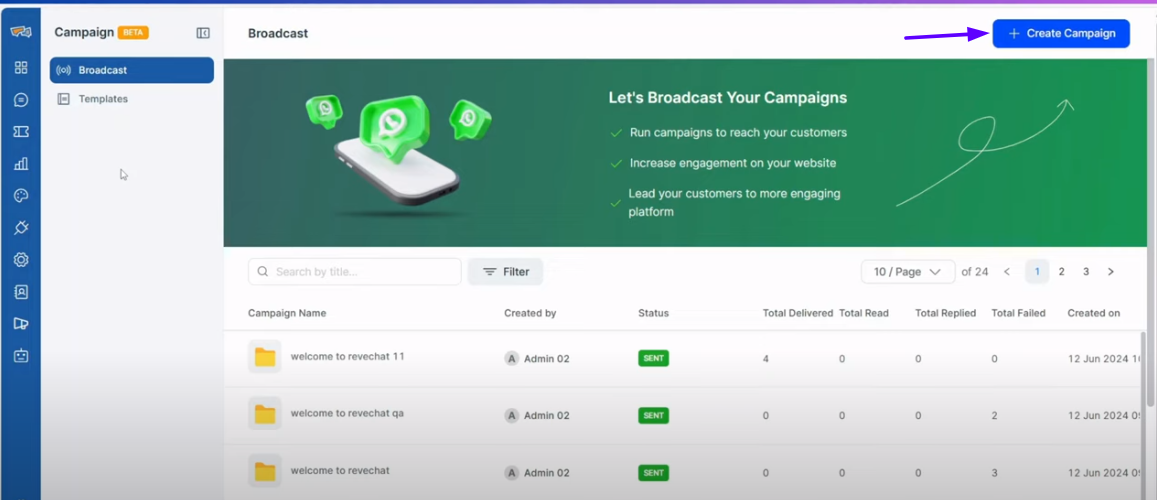Open the welcome to revechat qa folder
Image resolution: width=1157 pixels, height=500 pixels.
point(265,413)
